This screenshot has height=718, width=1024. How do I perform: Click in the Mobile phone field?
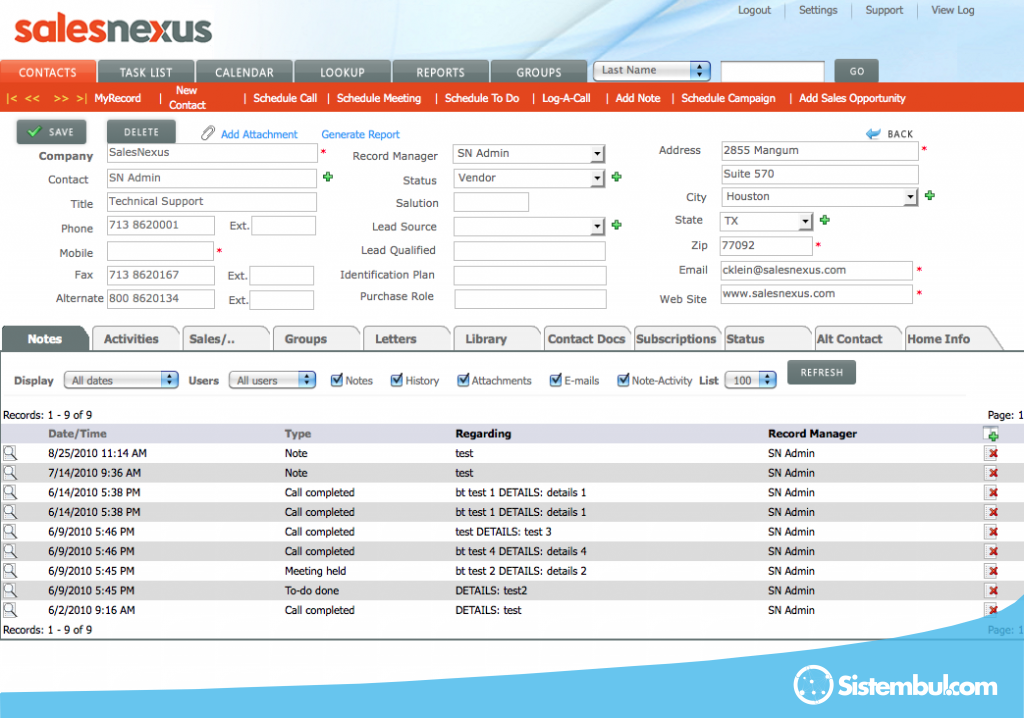click(161, 252)
